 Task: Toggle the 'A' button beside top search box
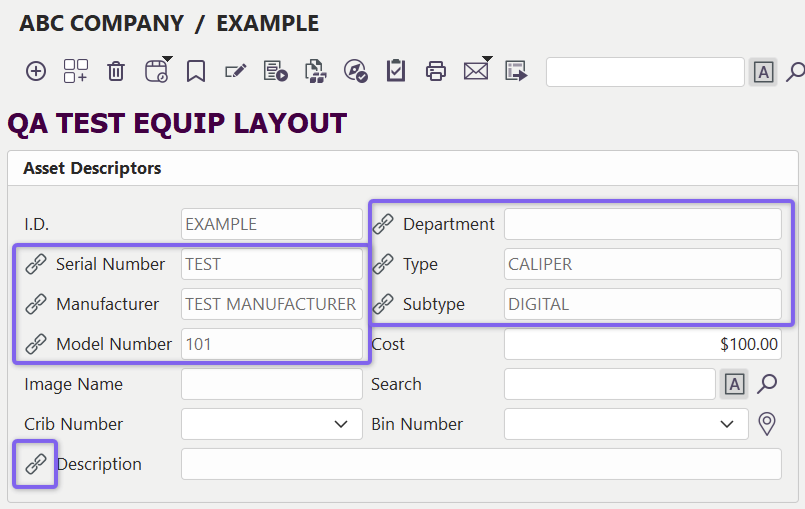763,72
